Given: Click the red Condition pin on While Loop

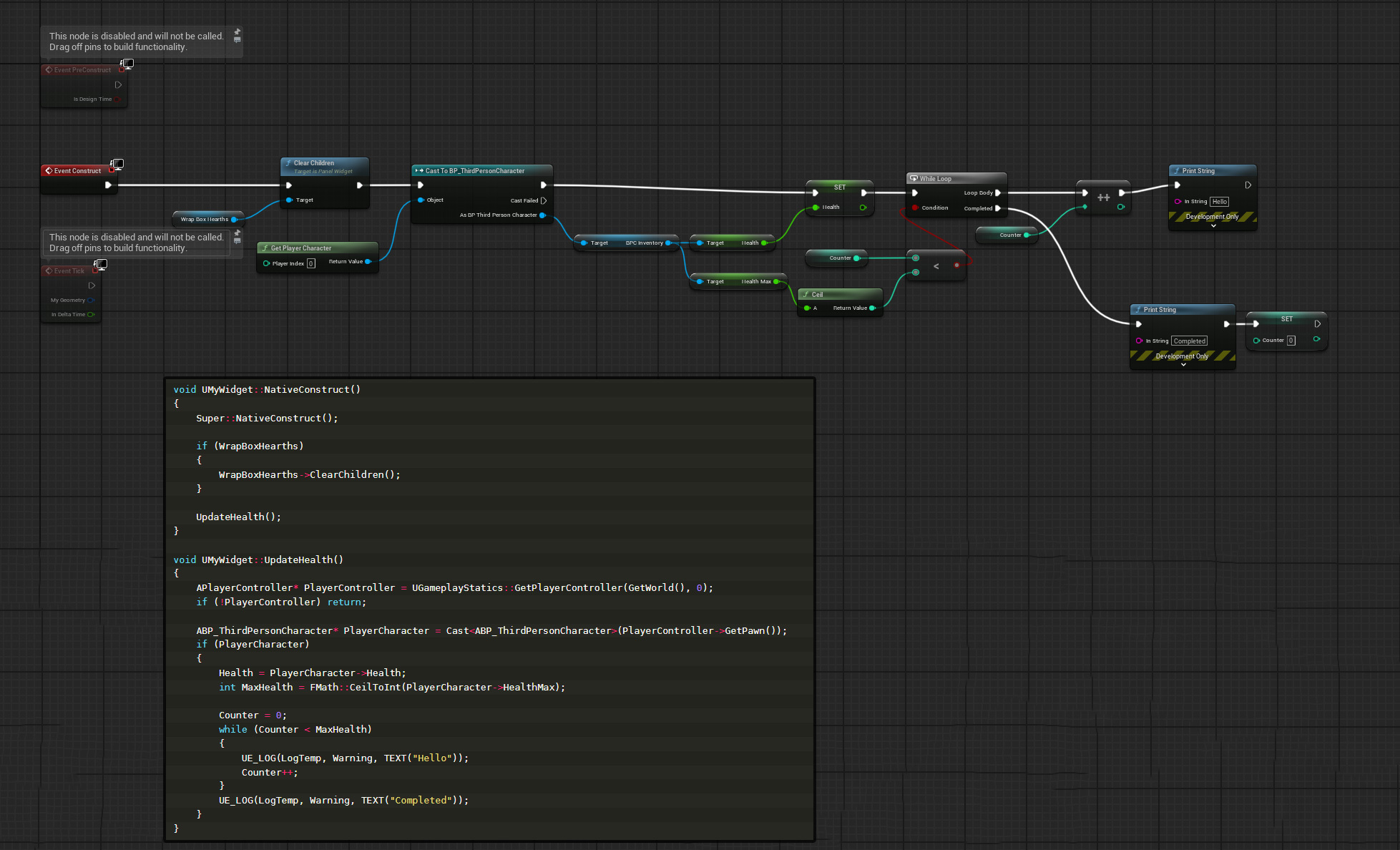Looking at the screenshot, I should [915, 208].
